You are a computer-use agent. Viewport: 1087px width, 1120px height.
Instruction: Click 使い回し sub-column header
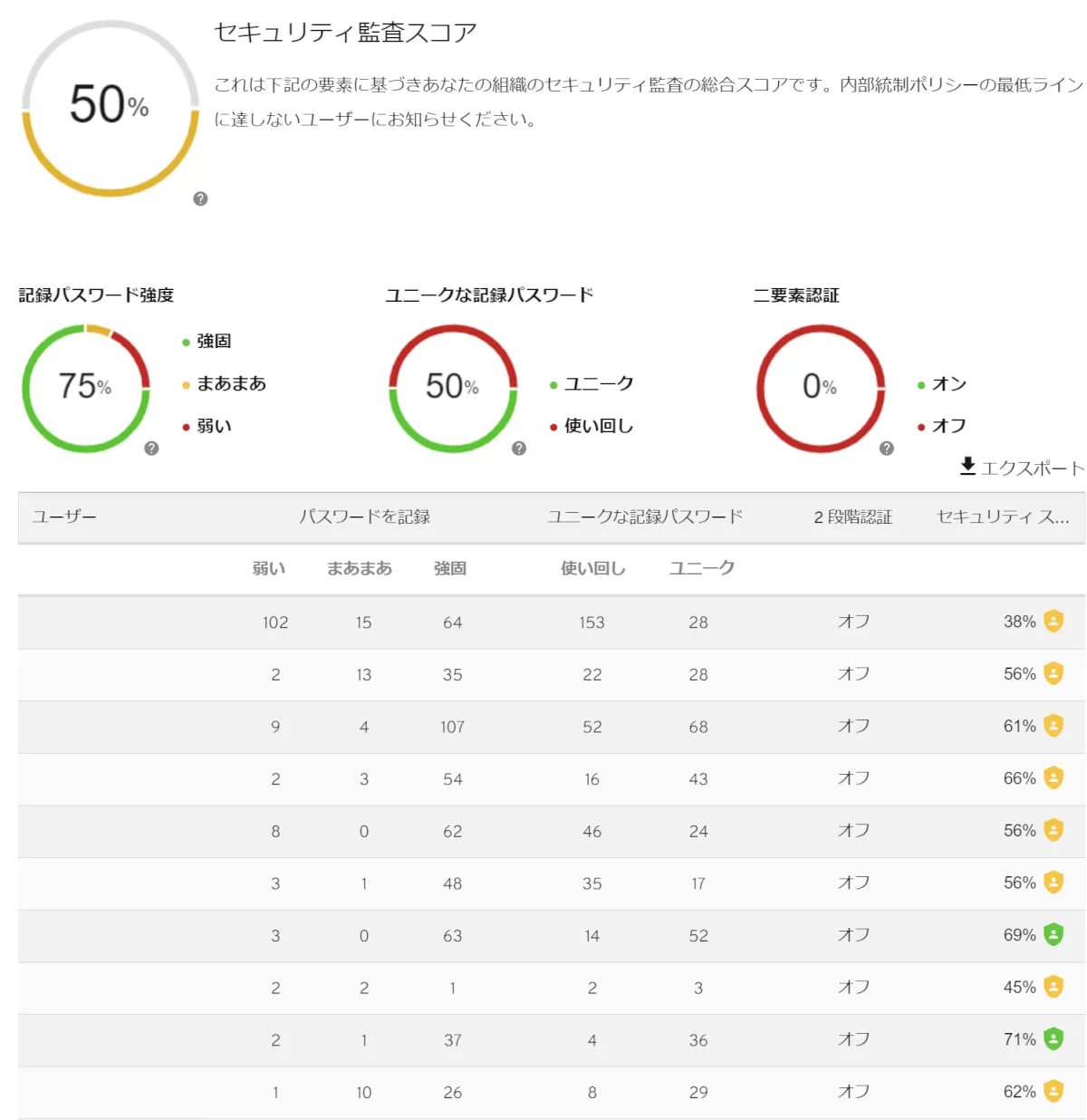[x=592, y=569]
